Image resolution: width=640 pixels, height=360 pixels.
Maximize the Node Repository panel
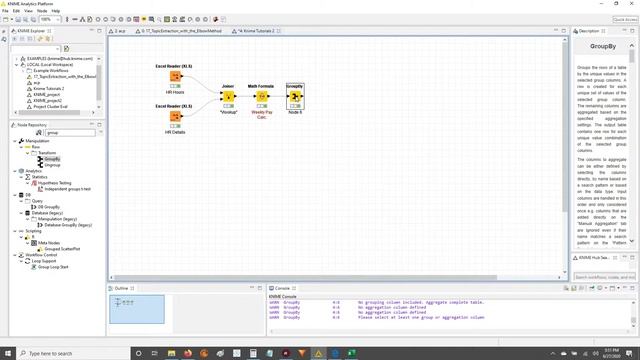100,124
